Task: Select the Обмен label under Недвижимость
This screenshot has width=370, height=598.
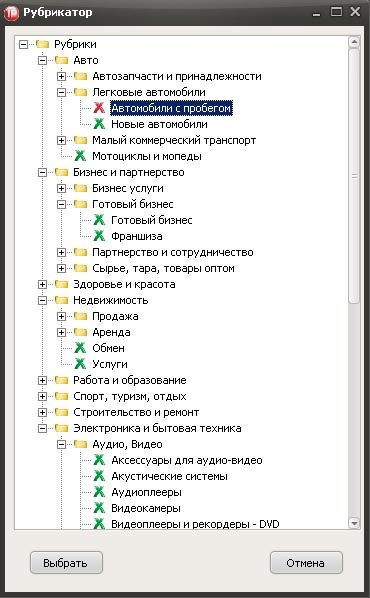Action: pos(108,348)
